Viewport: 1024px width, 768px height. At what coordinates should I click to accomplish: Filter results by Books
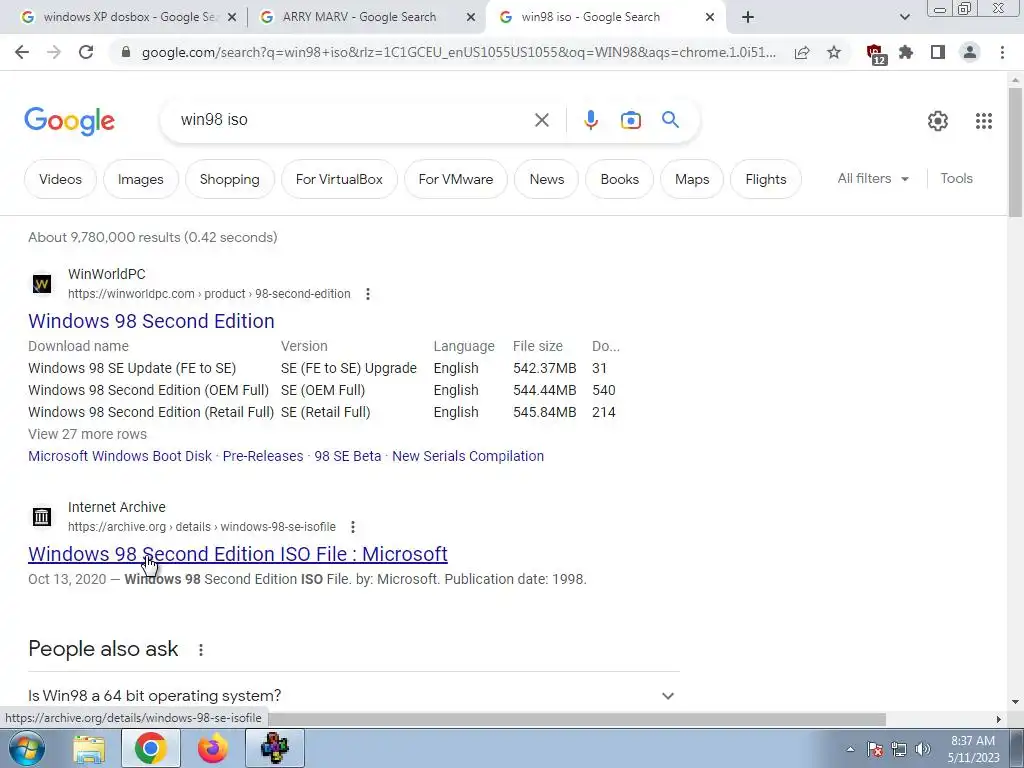coord(620,179)
